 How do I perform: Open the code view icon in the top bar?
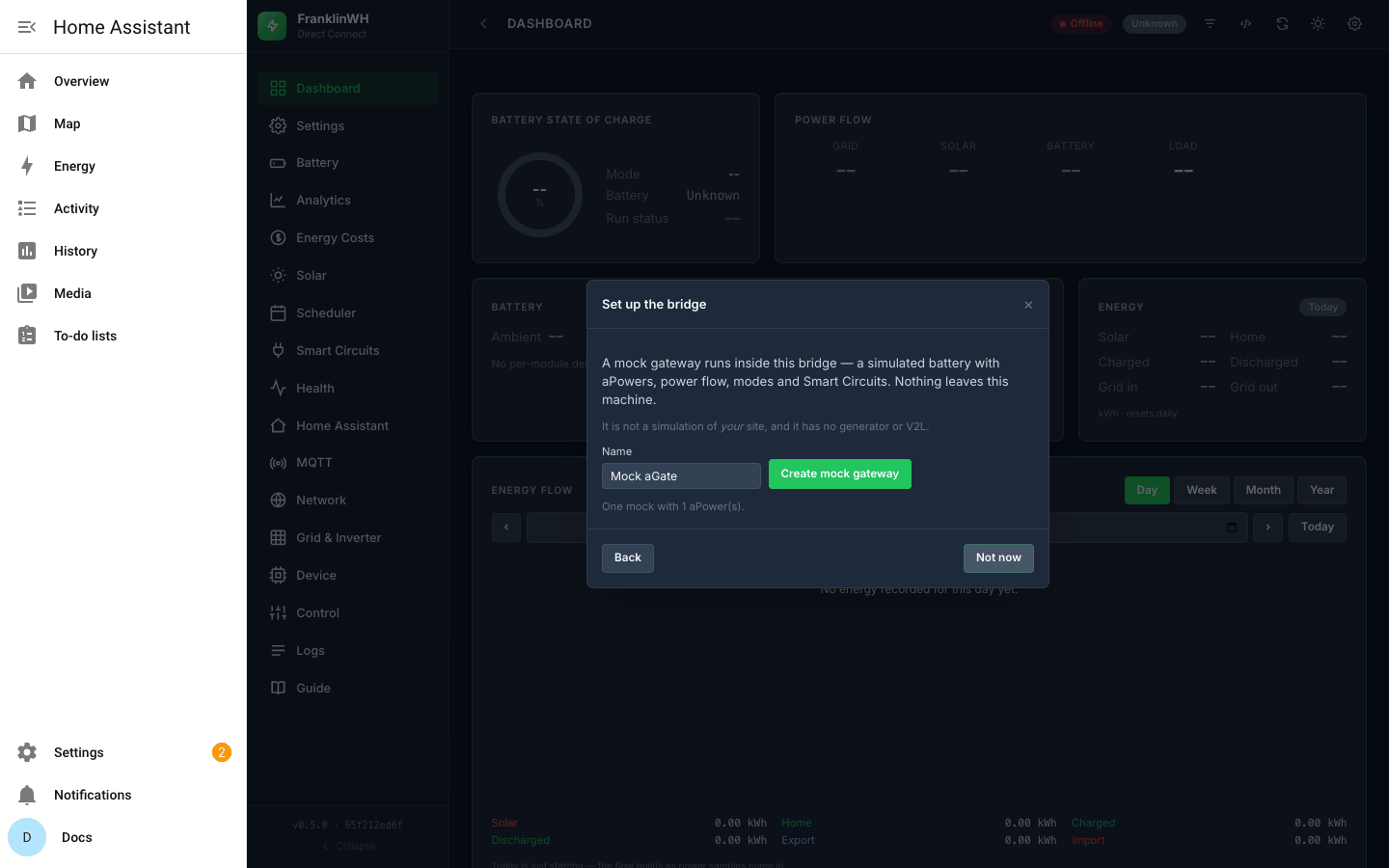coord(1246,24)
